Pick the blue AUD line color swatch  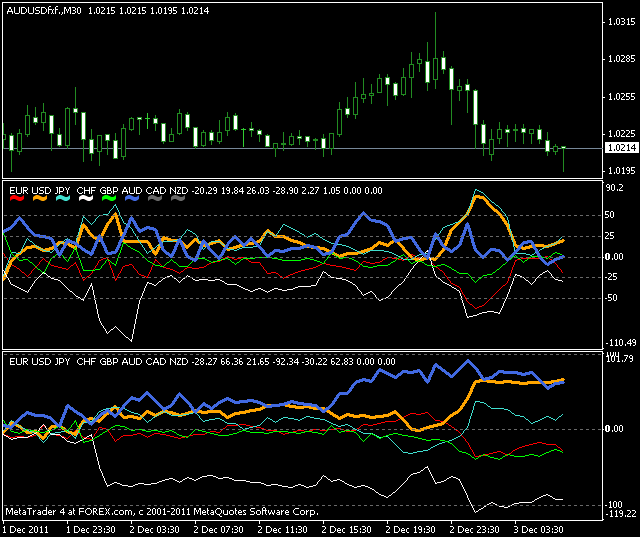click(x=132, y=198)
